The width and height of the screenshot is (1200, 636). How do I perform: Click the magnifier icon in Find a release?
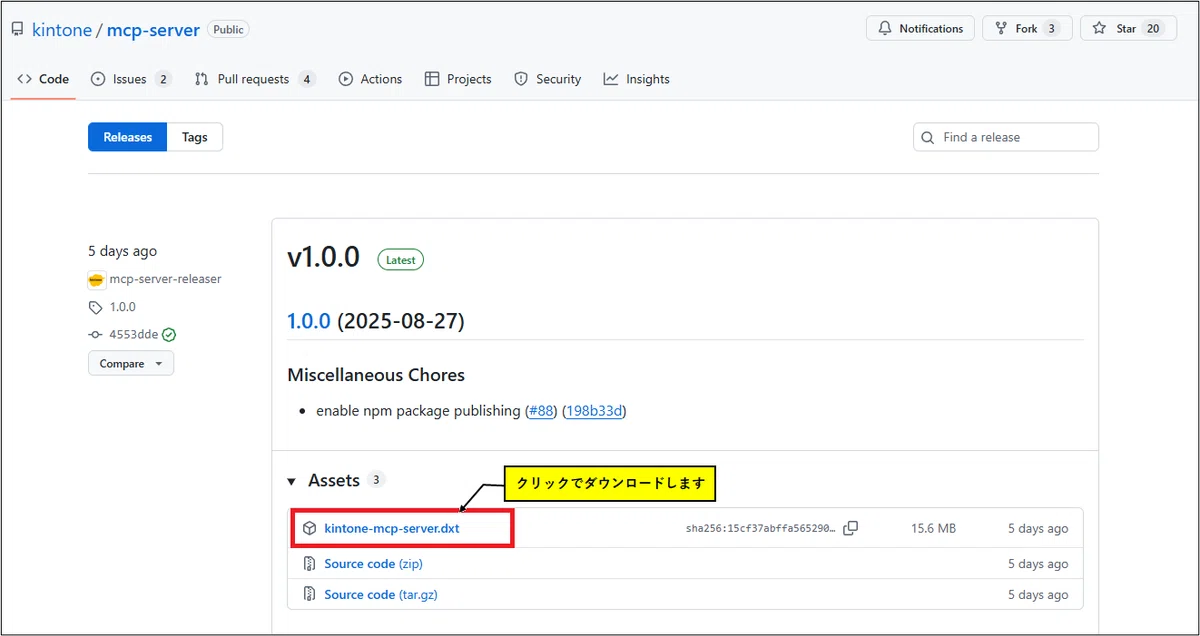tap(928, 138)
